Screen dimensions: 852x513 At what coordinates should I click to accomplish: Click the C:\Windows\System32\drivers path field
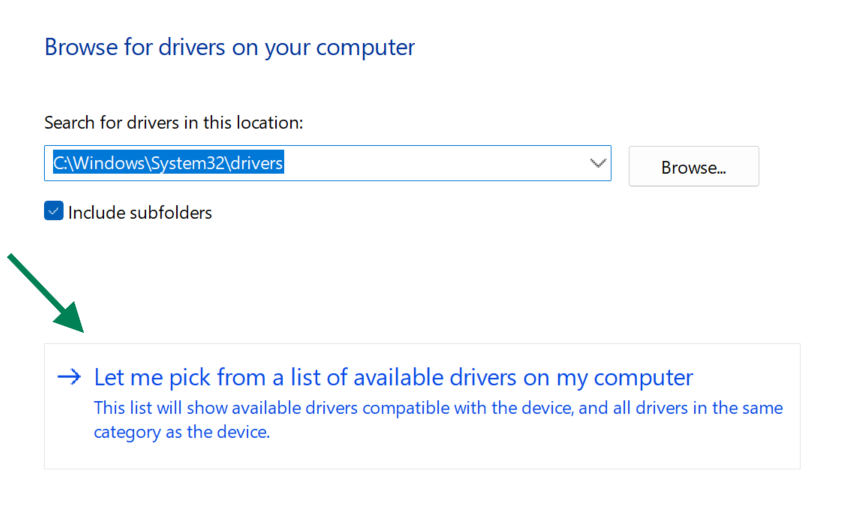[328, 163]
